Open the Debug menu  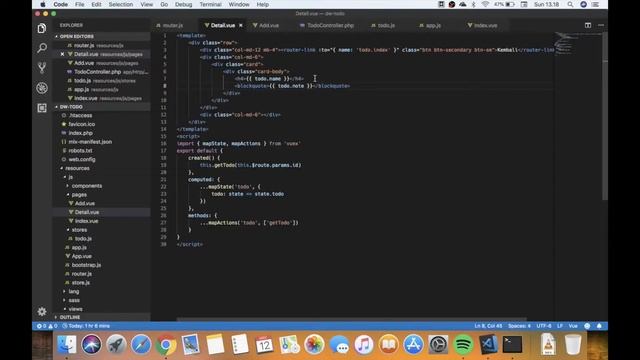click(183, 4)
